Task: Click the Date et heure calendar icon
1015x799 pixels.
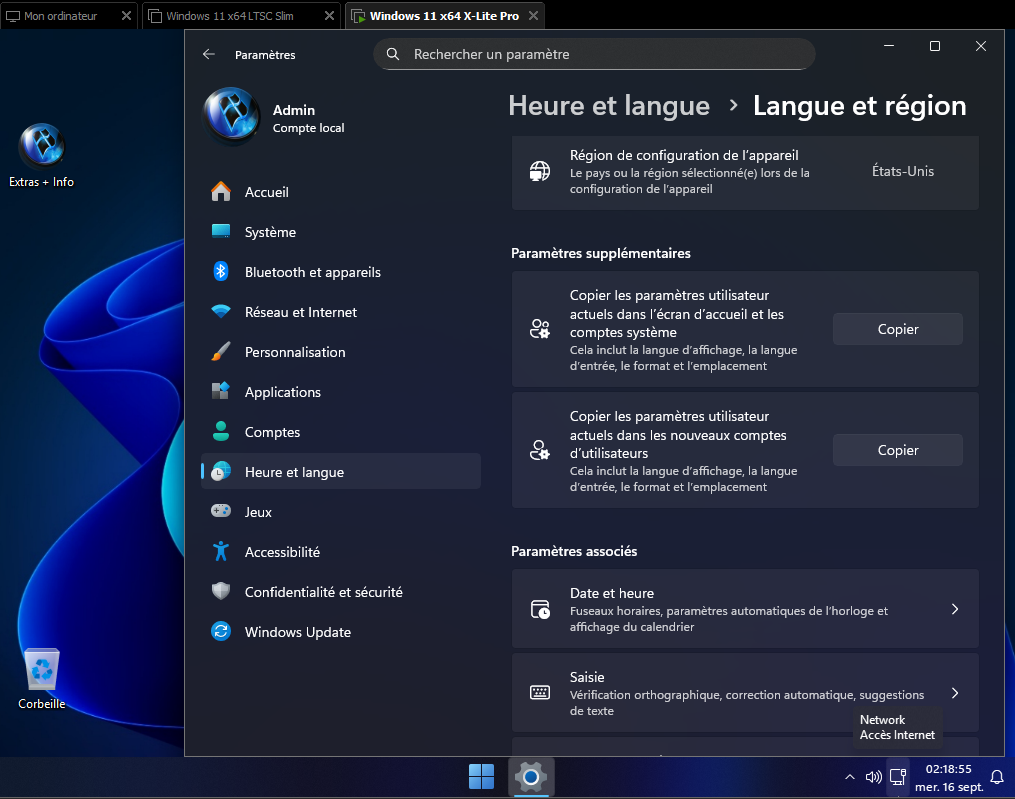Action: 540,609
